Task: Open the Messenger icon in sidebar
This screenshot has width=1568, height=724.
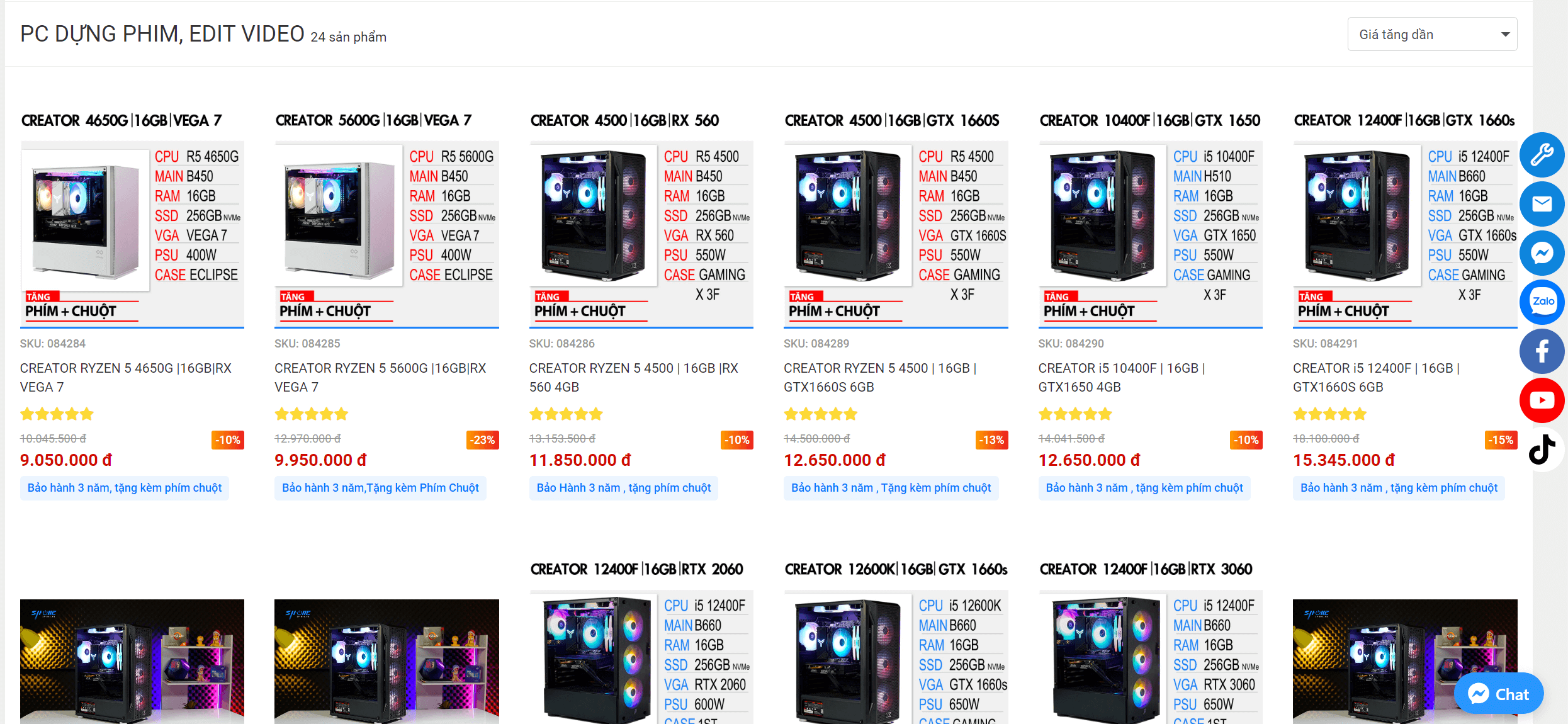Action: pos(1542,253)
